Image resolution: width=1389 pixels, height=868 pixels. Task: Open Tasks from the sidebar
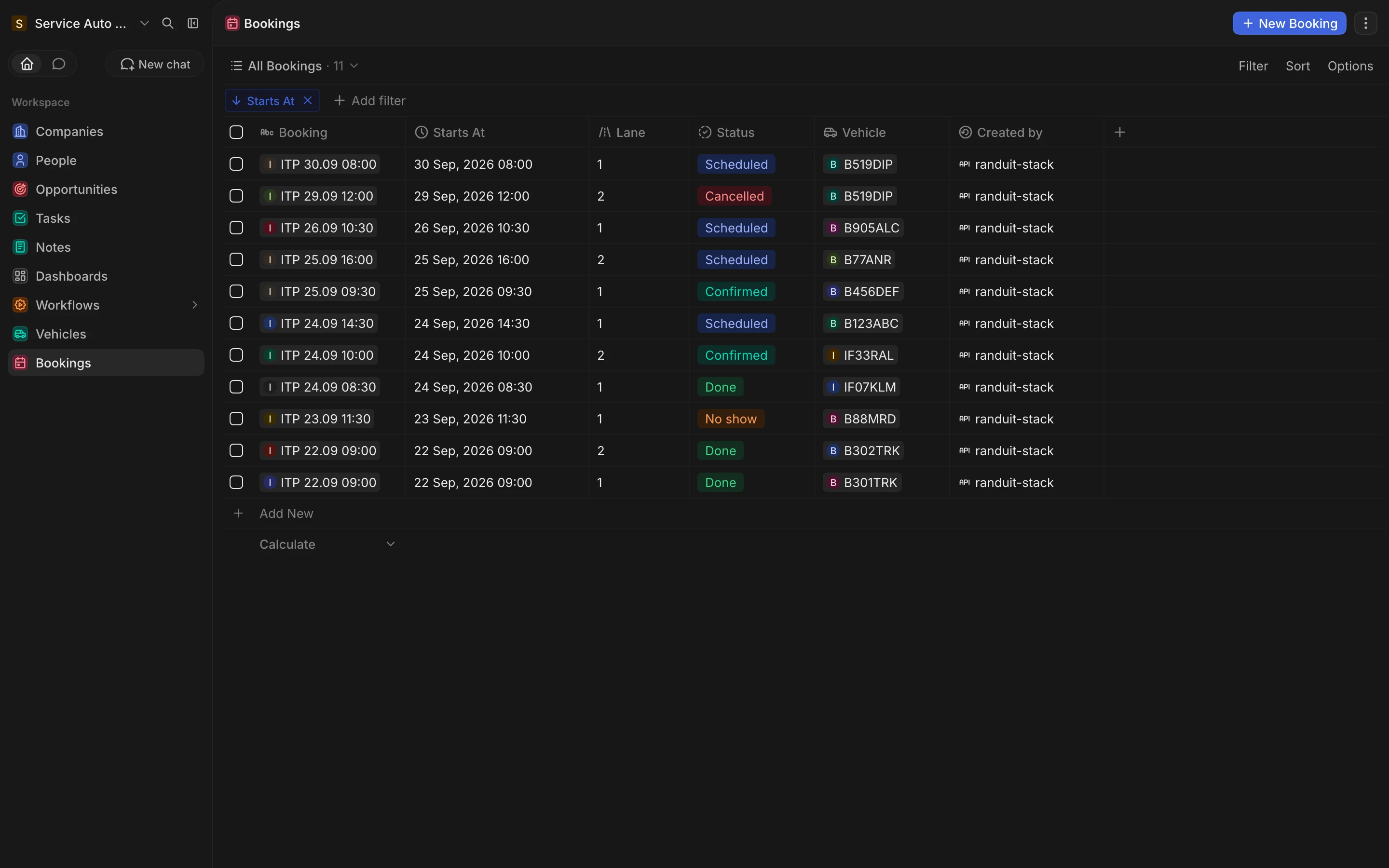click(x=106, y=218)
